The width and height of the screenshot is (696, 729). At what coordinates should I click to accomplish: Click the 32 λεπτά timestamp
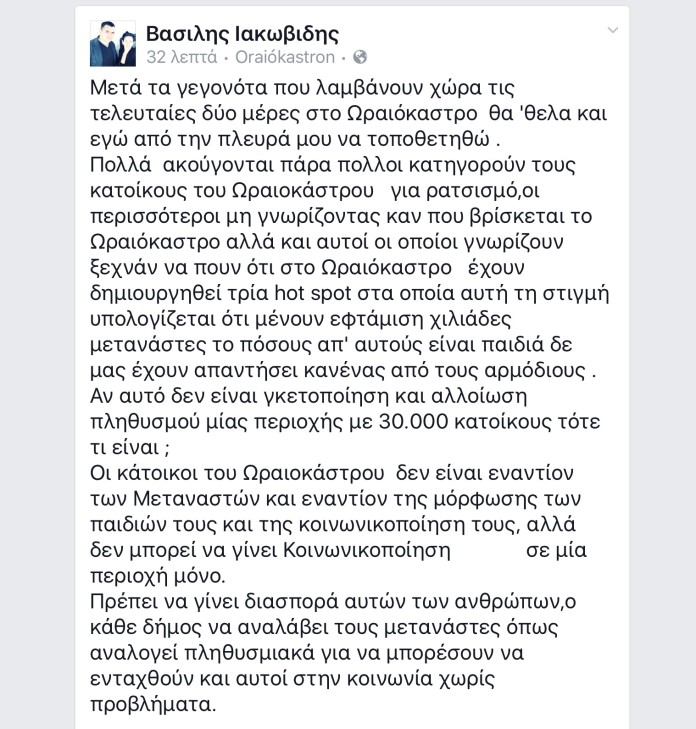(x=182, y=57)
